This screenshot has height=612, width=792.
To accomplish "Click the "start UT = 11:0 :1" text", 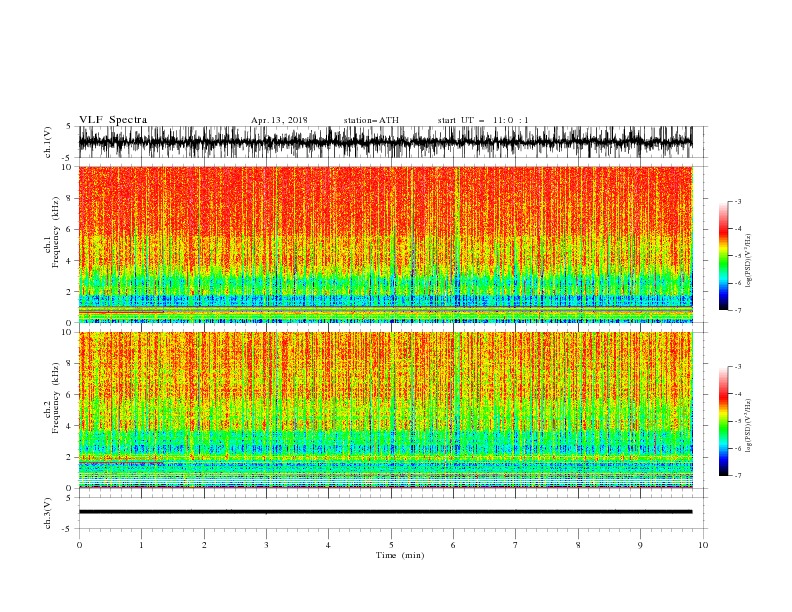I will [x=483, y=120].
